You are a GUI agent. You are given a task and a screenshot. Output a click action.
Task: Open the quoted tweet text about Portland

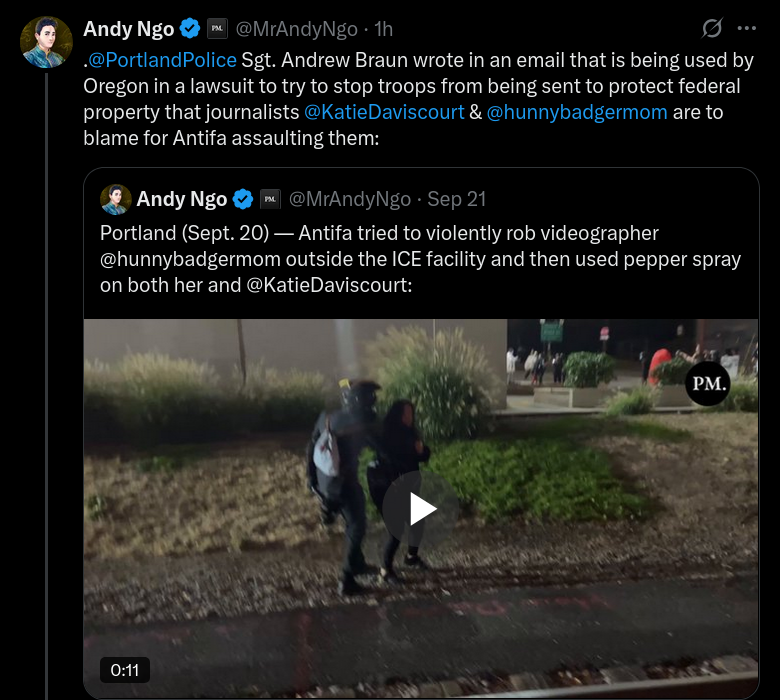[x=420, y=259]
